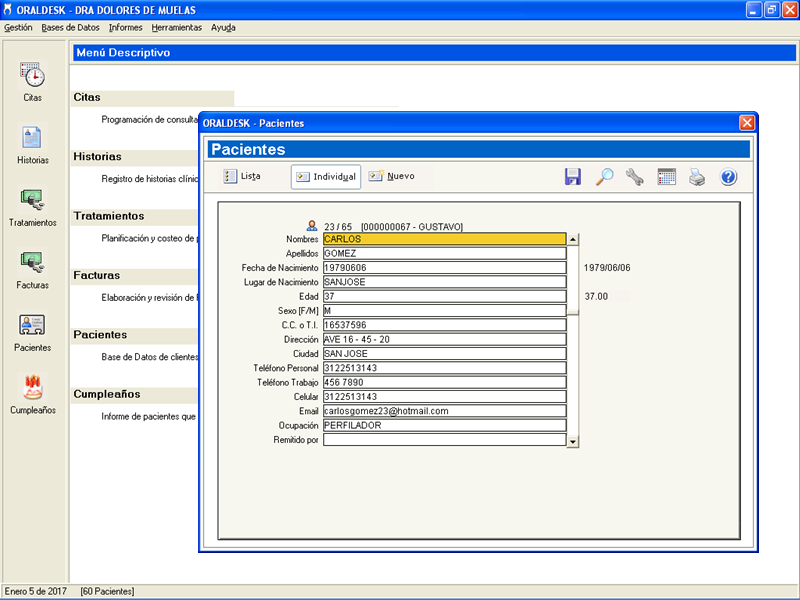800x600 pixels.
Task: Click the calendar icon in Pacientes toolbar
Action: (666, 177)
